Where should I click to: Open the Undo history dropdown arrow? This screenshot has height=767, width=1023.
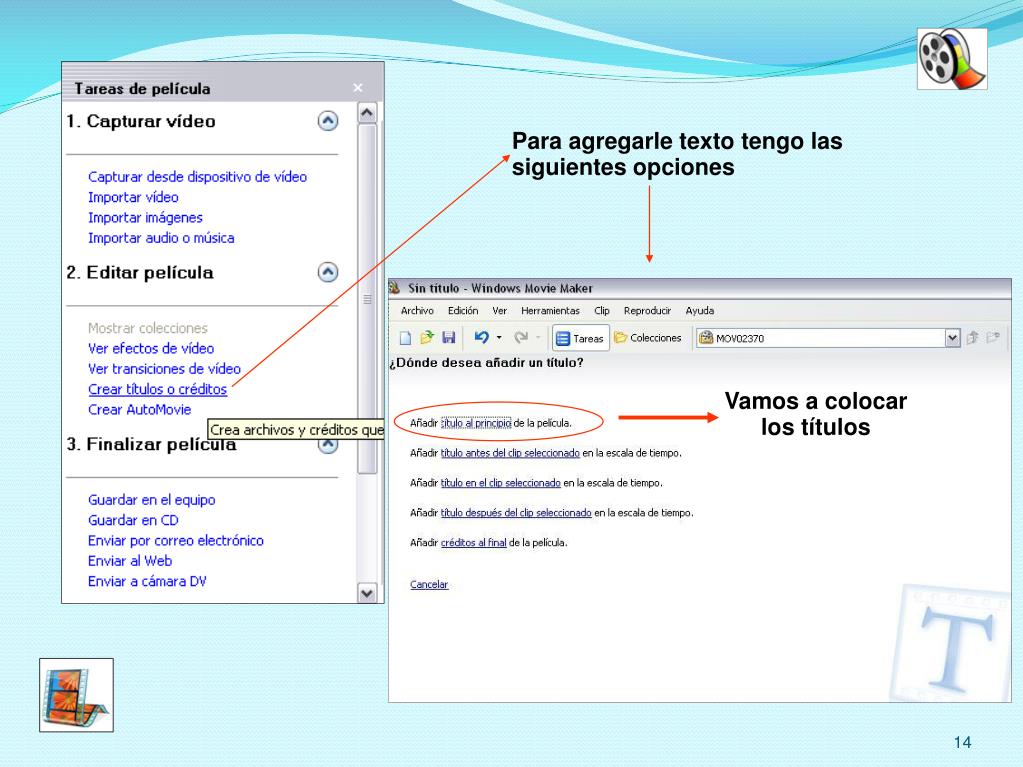(x=499, y=337)
